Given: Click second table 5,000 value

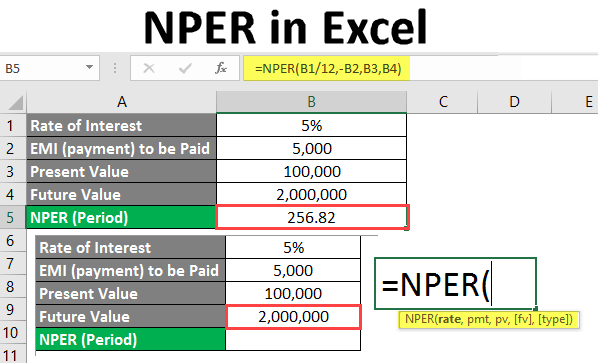Looking at the screenshot, I should click(293, 271).
